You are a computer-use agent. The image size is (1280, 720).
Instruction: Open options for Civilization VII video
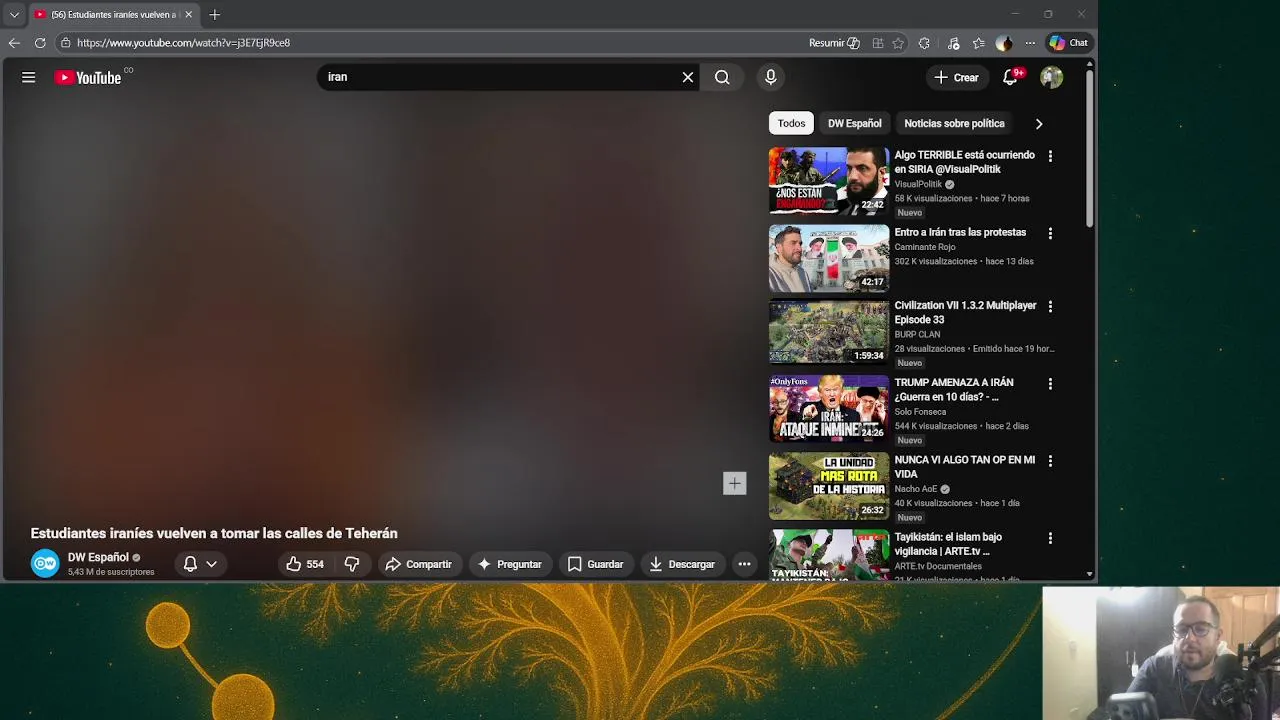click(1050, 306)
